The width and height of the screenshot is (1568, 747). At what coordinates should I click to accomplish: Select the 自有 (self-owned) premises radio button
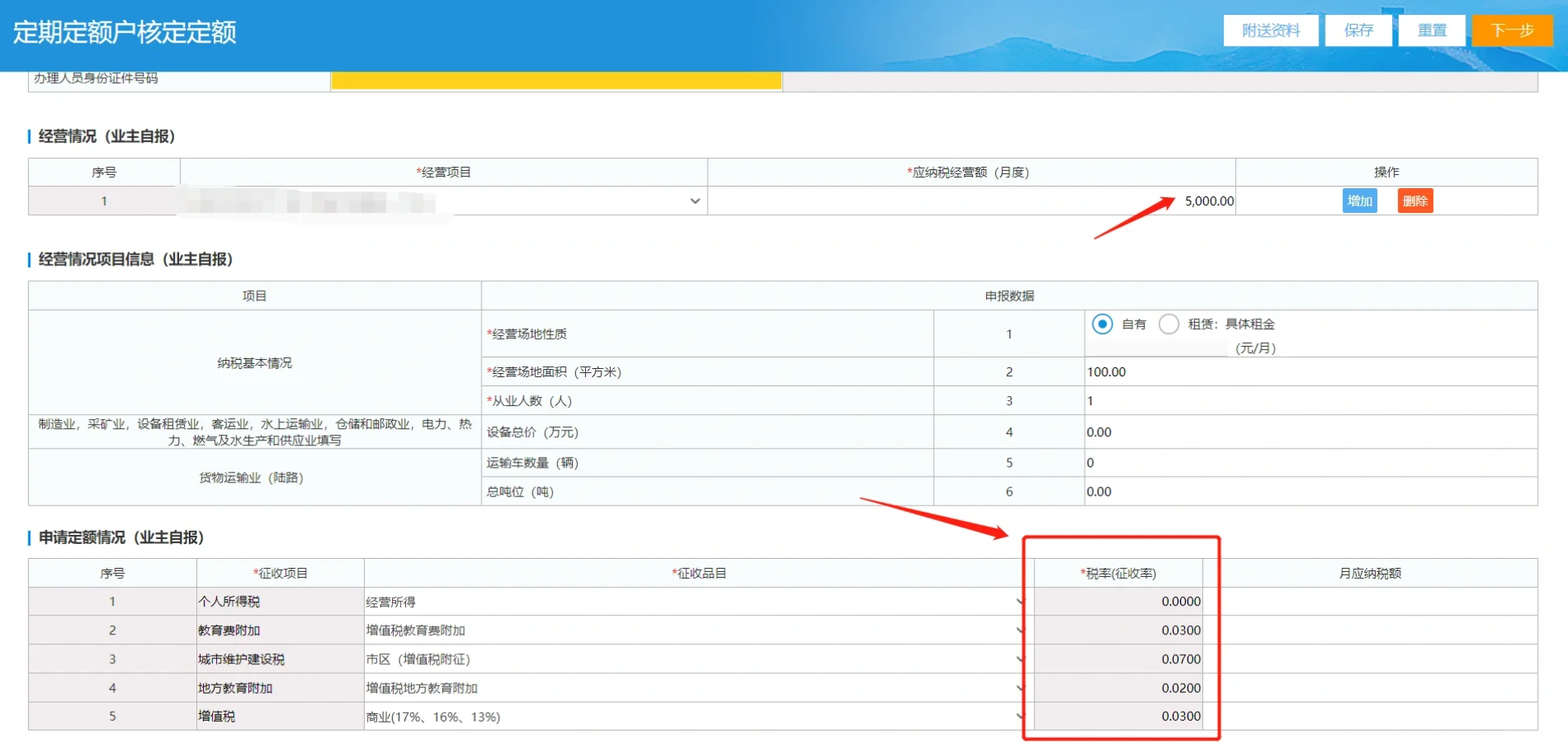click(1102, 324)
